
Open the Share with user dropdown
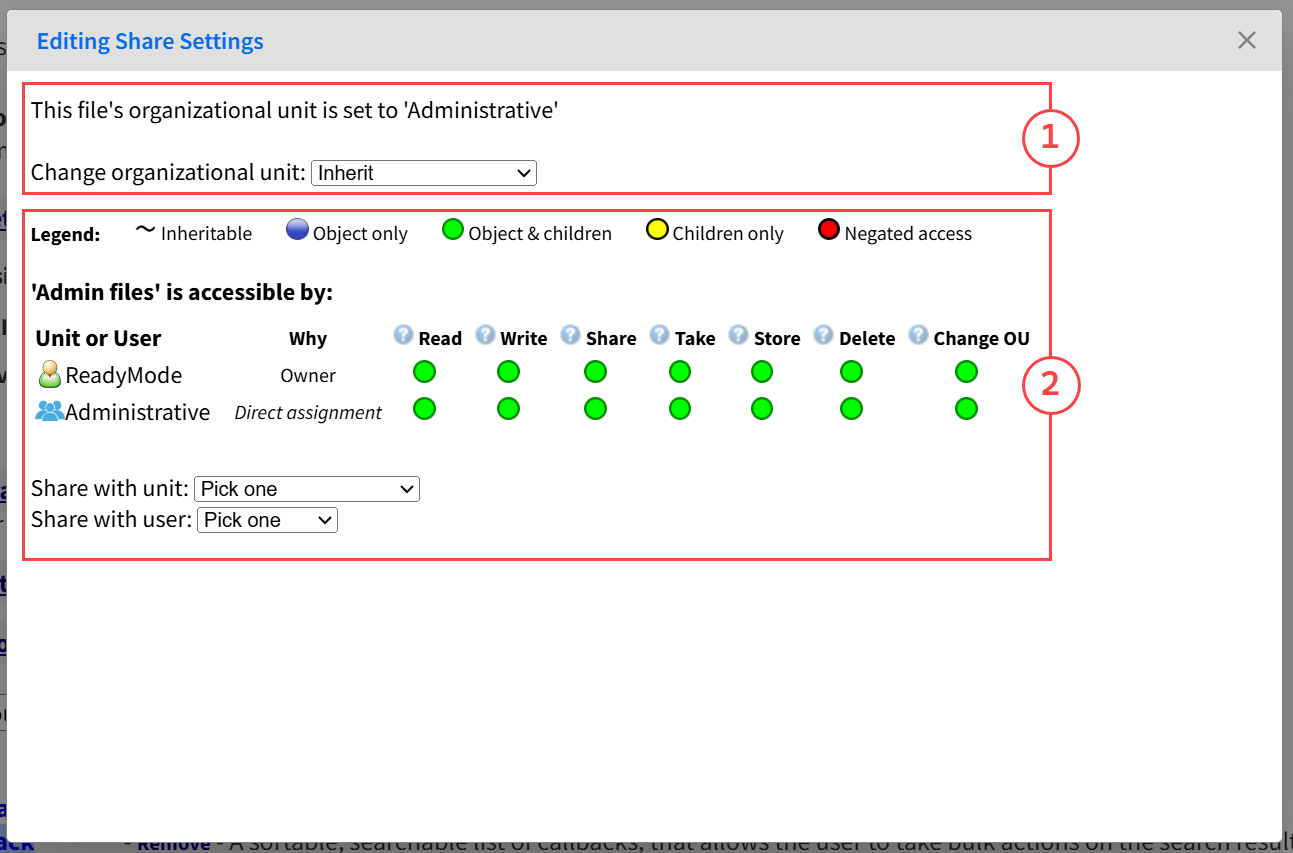click(x=267, y=520)
